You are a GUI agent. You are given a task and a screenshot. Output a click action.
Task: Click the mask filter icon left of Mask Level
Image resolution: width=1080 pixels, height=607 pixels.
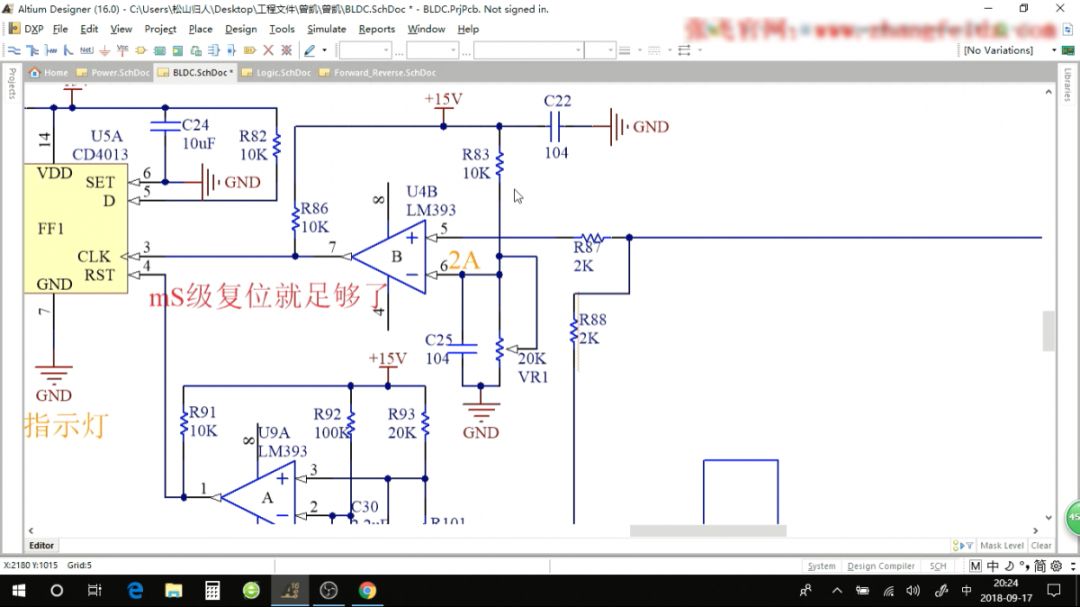[963, 545]
